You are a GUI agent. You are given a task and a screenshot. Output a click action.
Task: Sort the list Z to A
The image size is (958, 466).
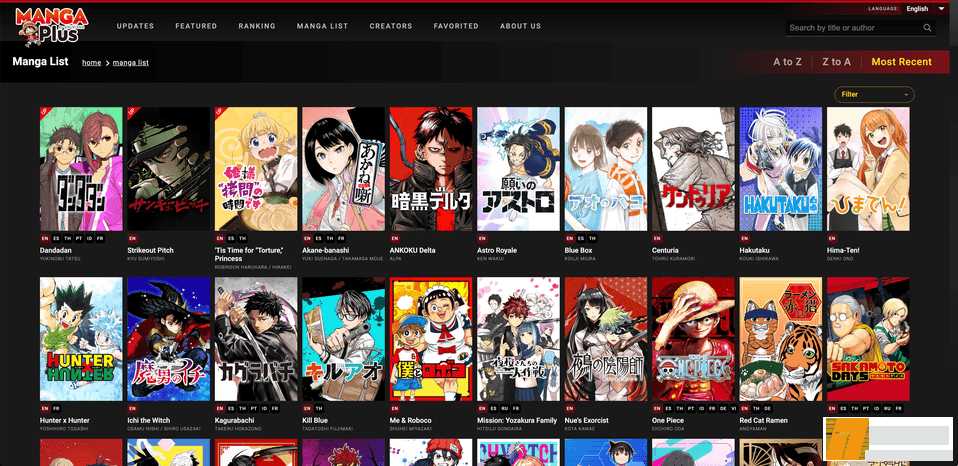[836, 62]
